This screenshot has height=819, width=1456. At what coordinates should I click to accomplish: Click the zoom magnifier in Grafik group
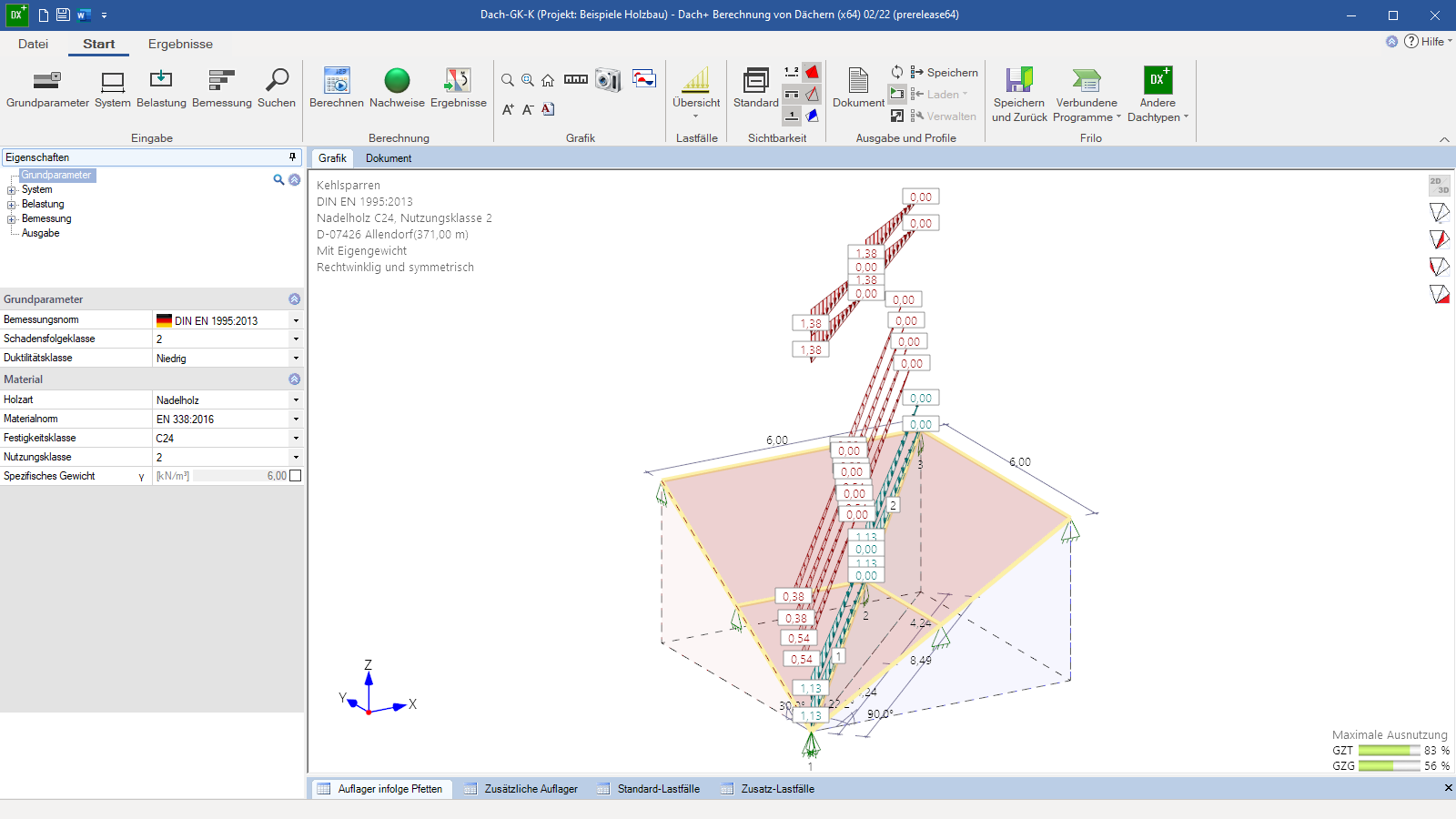508,80
